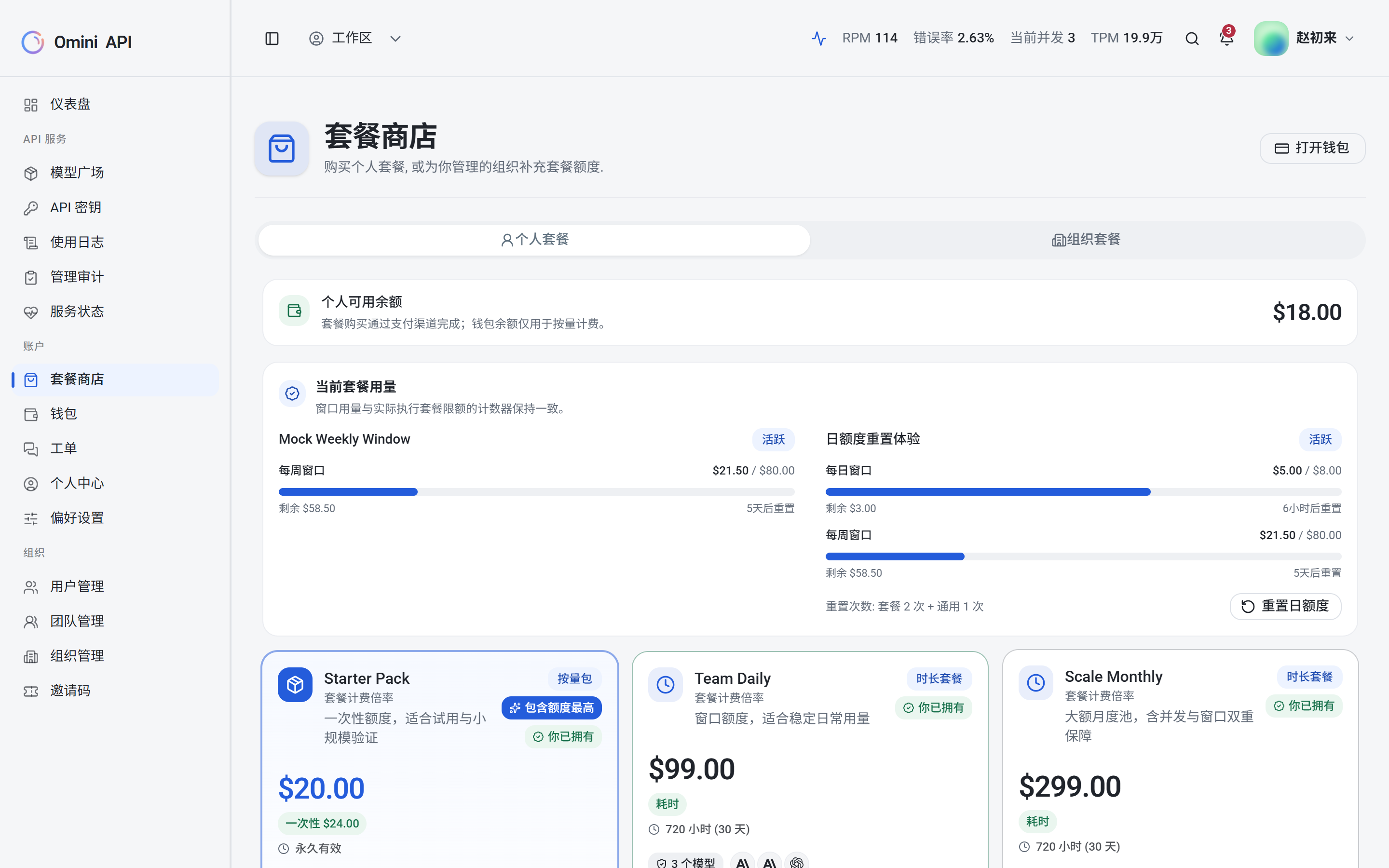Click the Starter Pack cube icon

tap(295, 684)
